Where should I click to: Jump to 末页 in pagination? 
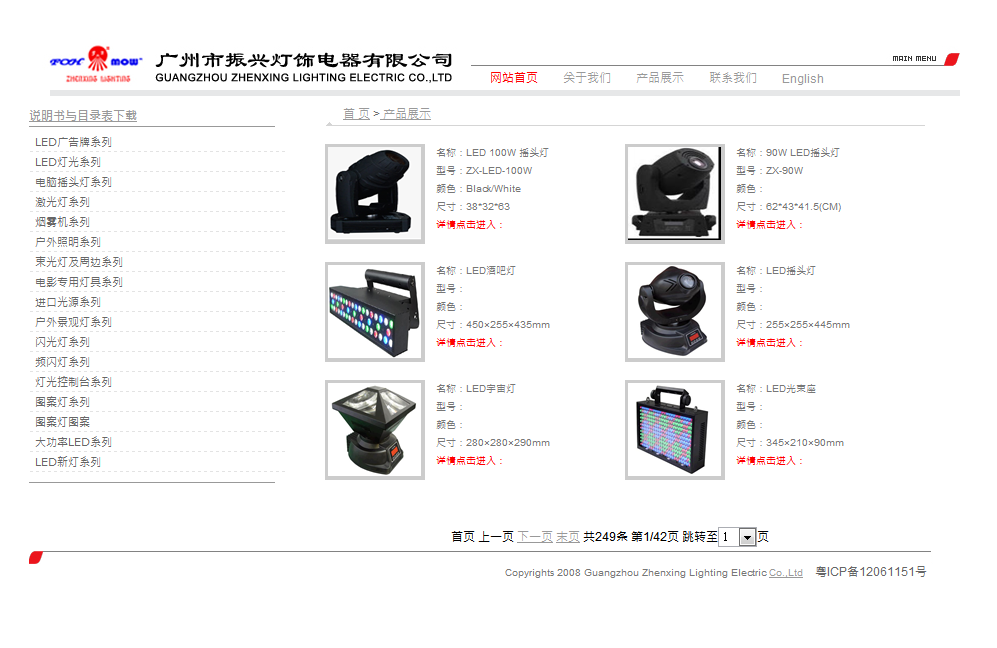568,537
